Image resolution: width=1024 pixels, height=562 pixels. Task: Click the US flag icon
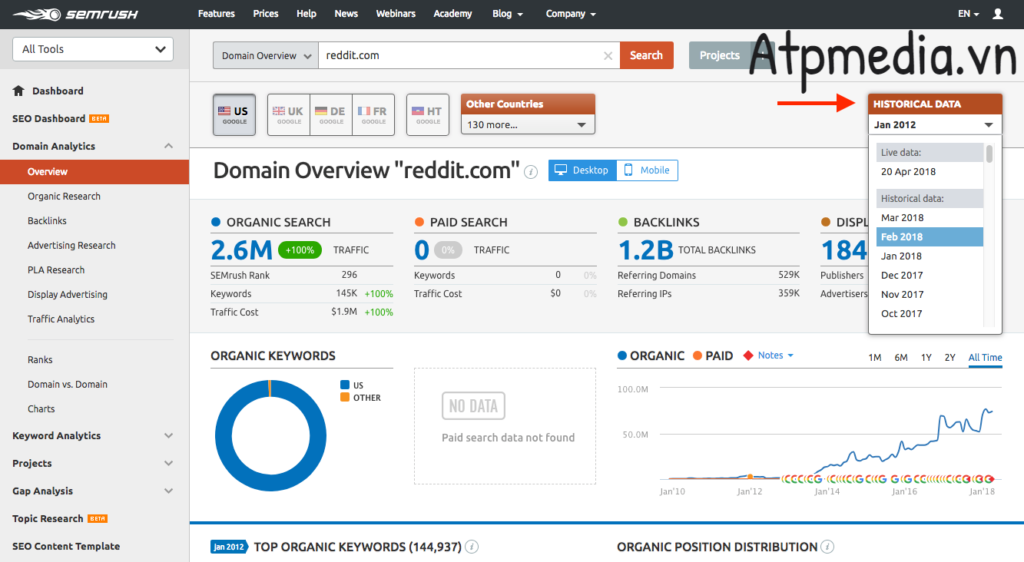(x=224, y=111)
